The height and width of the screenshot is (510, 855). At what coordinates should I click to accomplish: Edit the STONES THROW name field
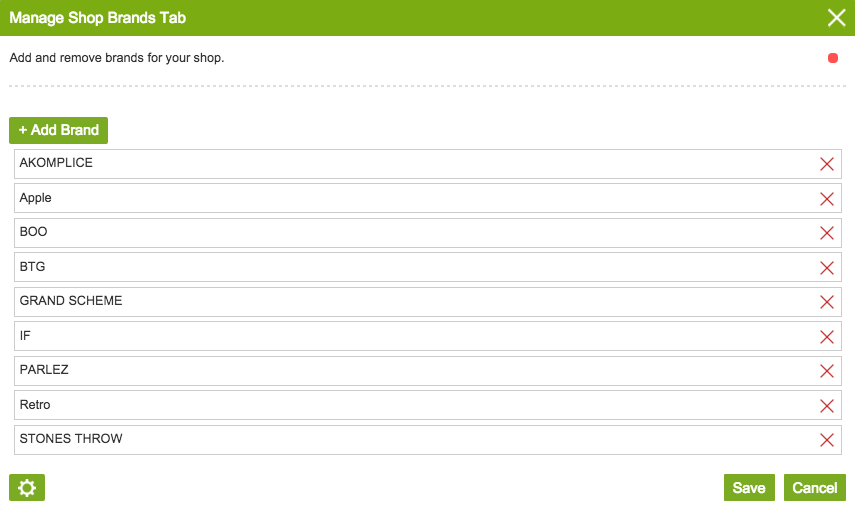pos(400,440)
